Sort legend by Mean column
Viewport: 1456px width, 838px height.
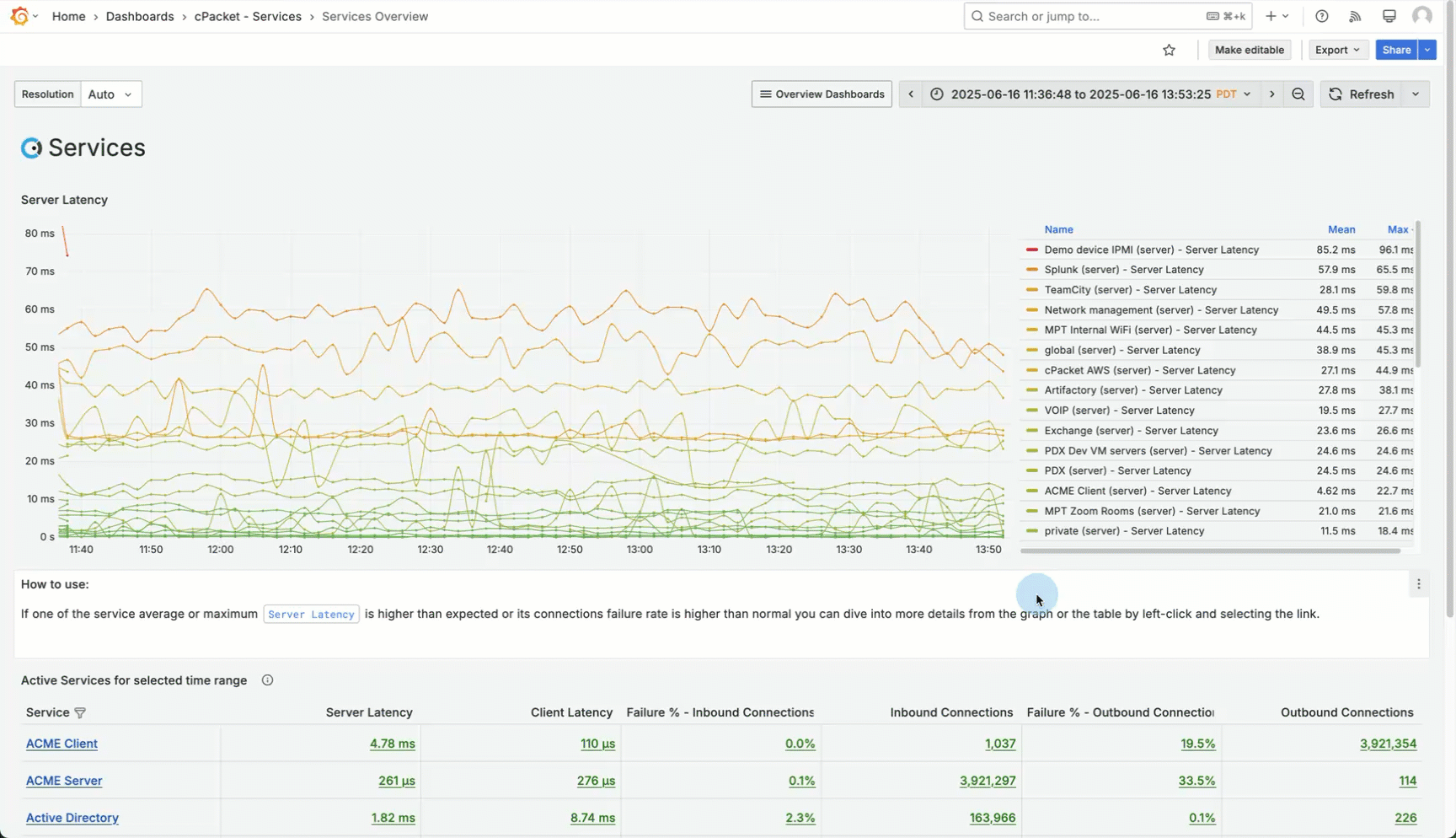[1341, 229]
